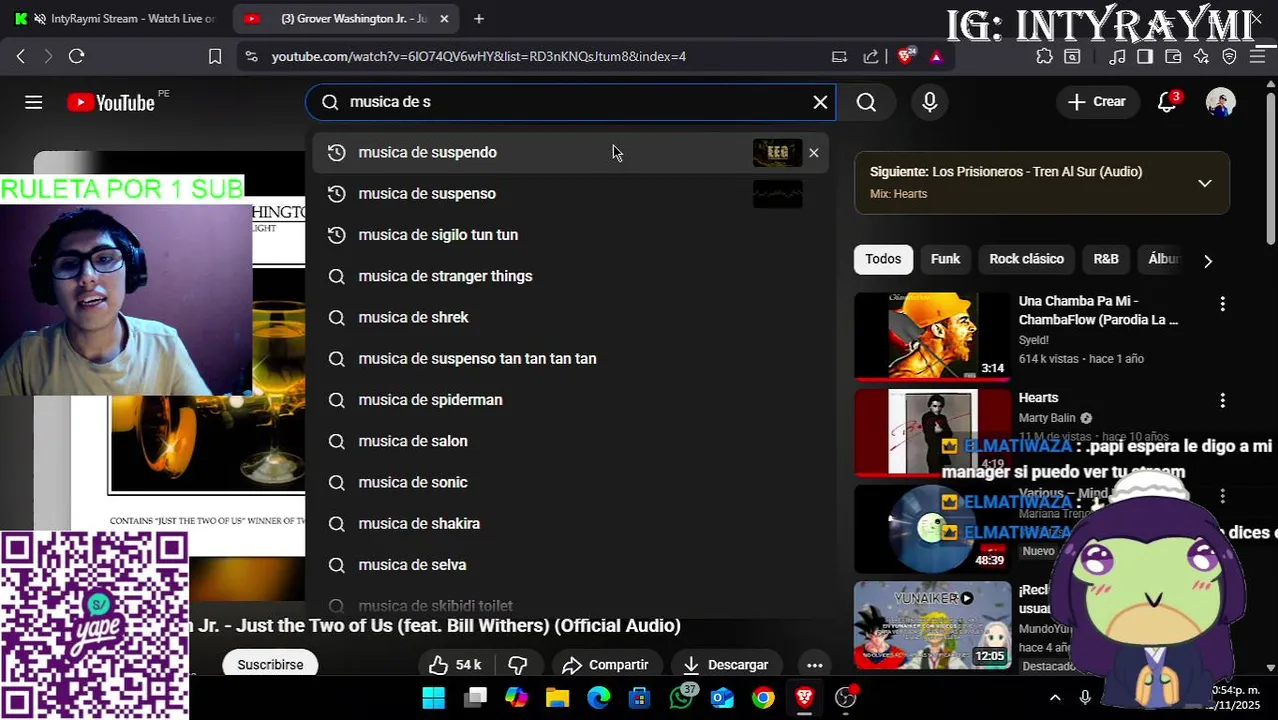Bookmark this page in address bar

point(215,57)
